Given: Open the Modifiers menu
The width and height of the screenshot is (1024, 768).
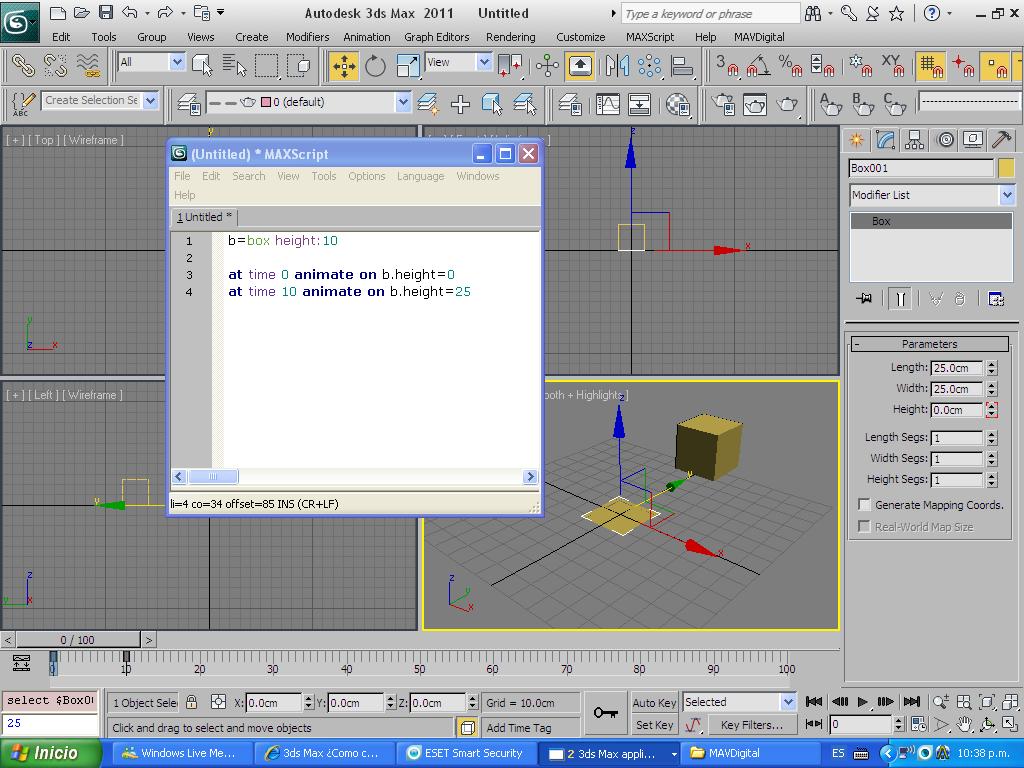Looking at the screenshot, I should 307,37.
